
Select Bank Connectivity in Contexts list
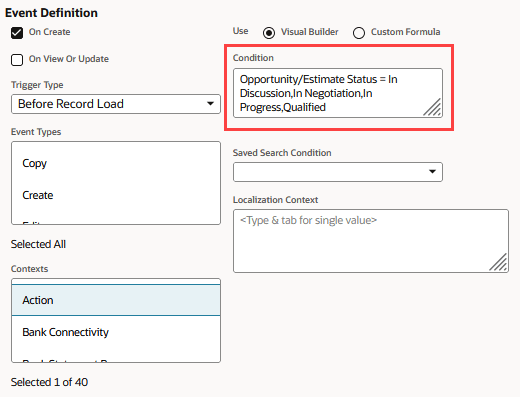116,332
